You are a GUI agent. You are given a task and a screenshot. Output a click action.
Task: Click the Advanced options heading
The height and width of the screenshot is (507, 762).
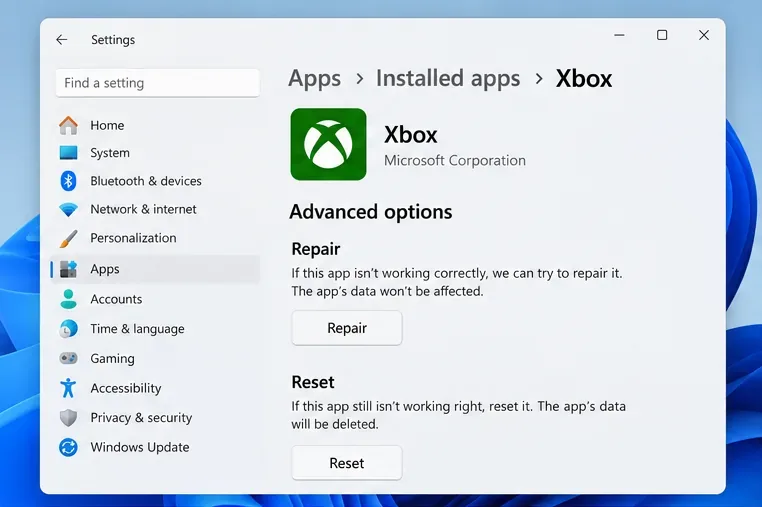[x=371, y=212]
